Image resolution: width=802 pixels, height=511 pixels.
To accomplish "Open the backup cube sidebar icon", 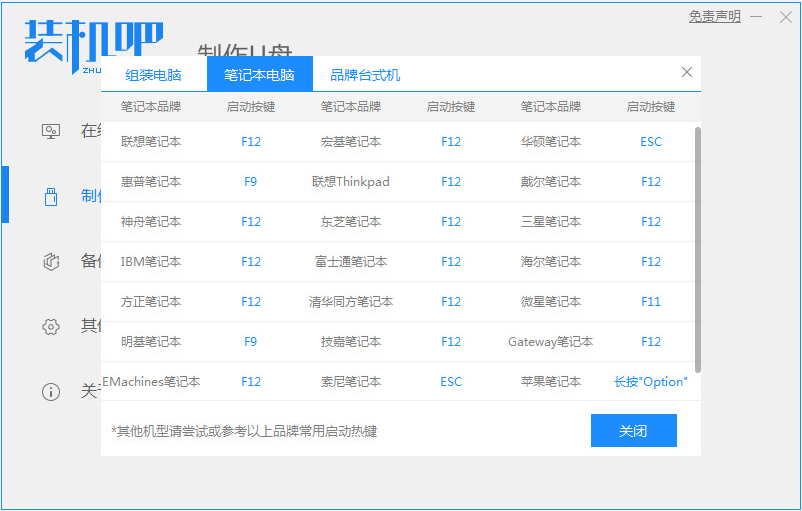I will tap(51, 261).
